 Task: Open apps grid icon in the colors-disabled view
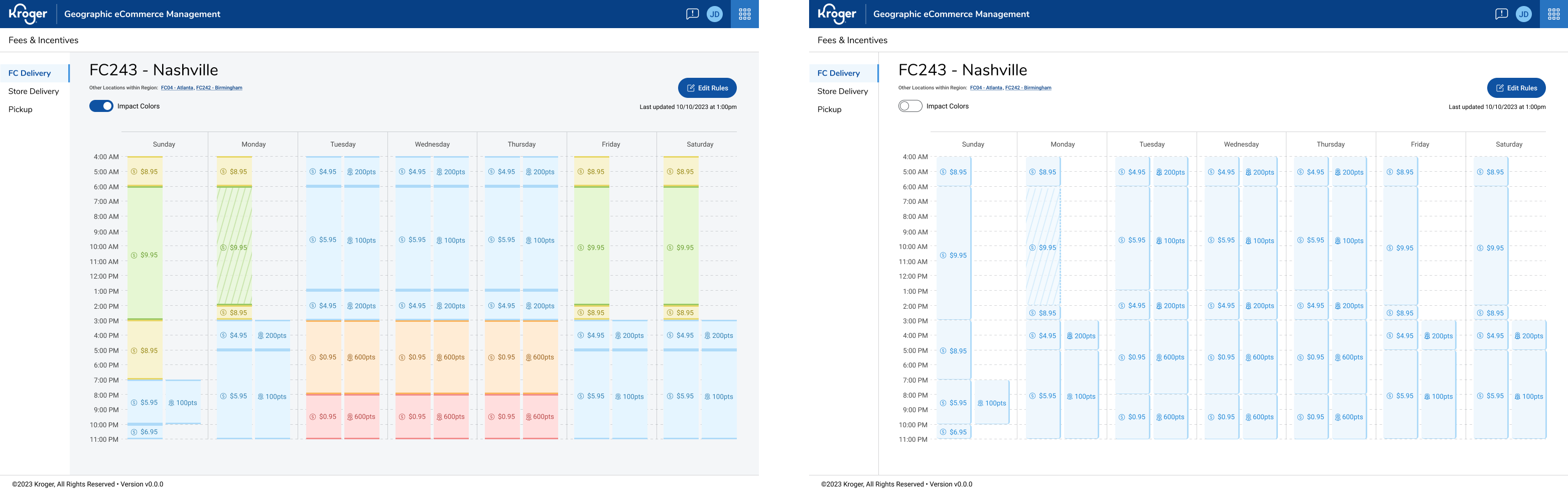tap(1553, 14)
